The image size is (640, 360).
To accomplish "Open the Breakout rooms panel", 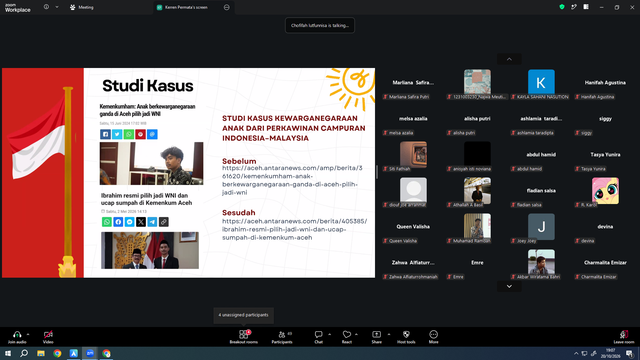I will click(x=243, y=337).
